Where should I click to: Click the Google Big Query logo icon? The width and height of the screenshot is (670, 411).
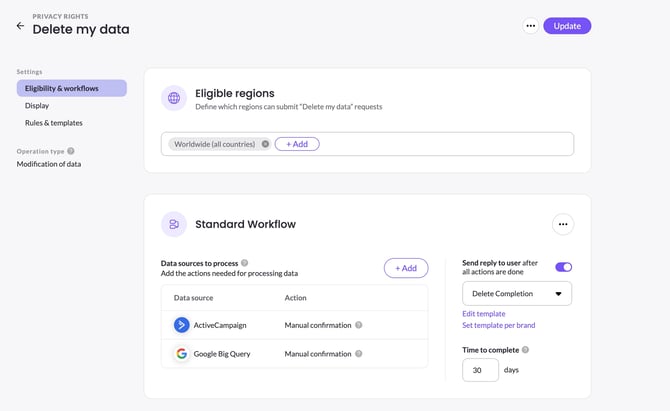coord(181,353)
